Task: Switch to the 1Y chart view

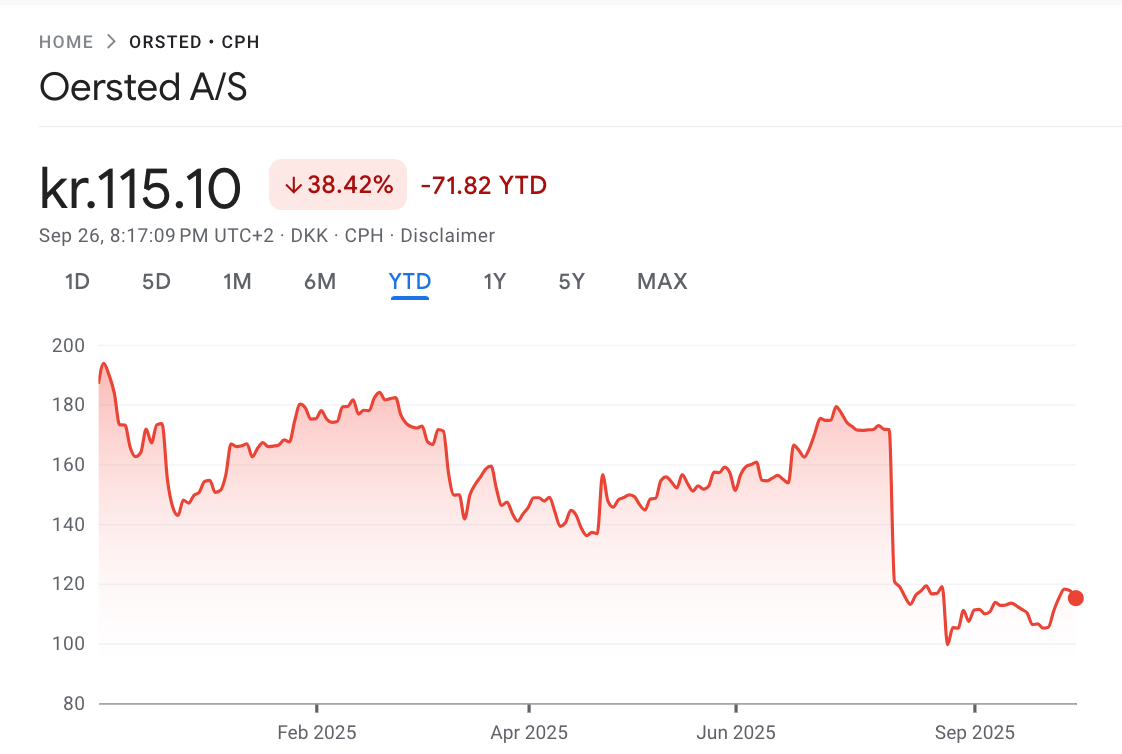Action: [494, 281]
